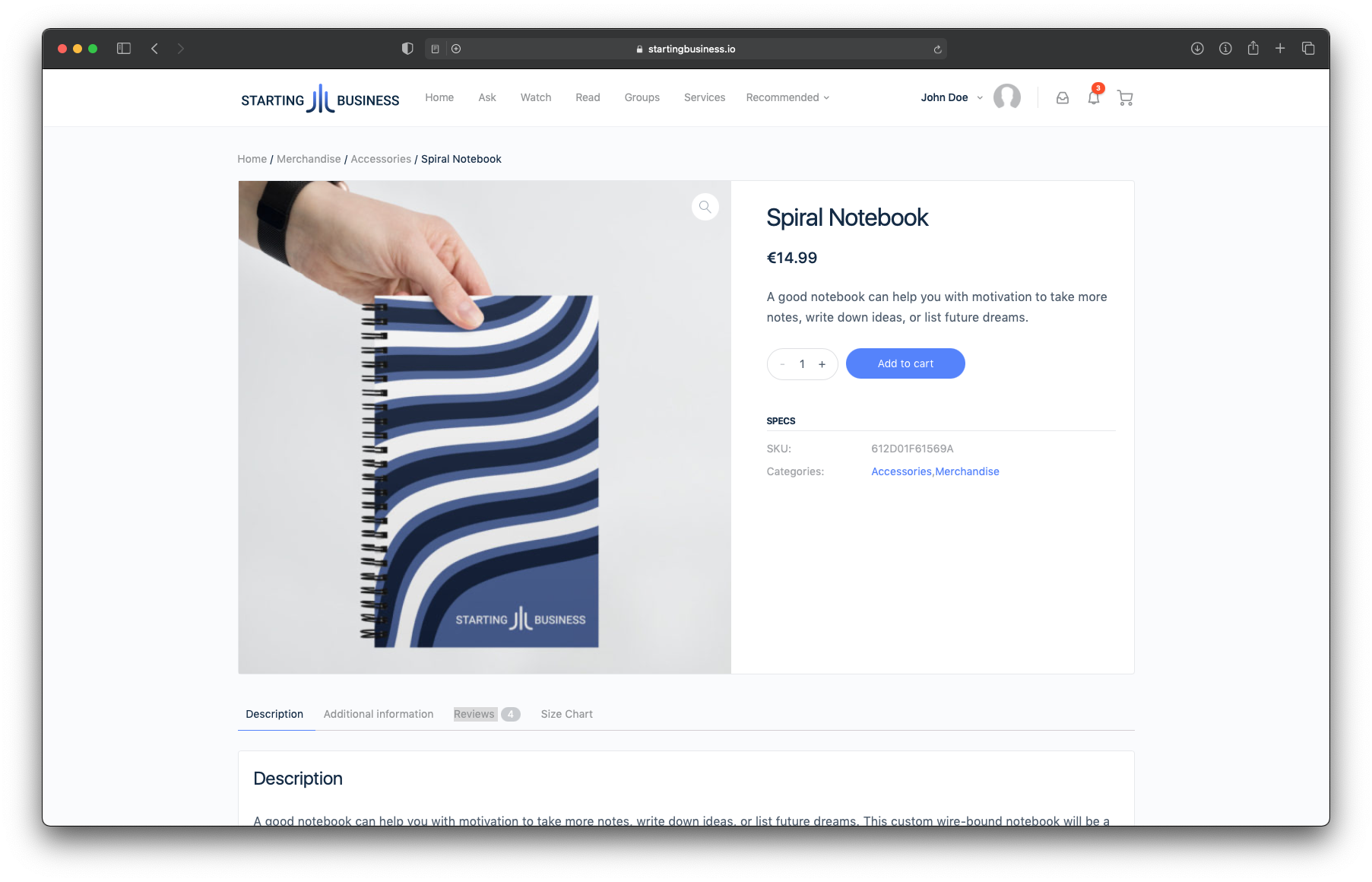Open the Read nav item
This screenshot has width=1372, height=882.
588,97
